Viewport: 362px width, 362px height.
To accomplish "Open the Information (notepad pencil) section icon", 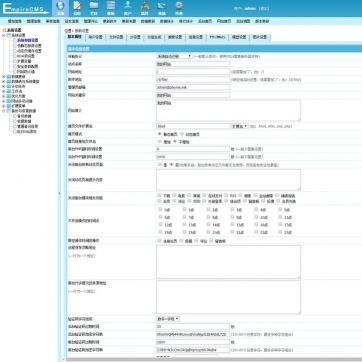I will 77,8.
